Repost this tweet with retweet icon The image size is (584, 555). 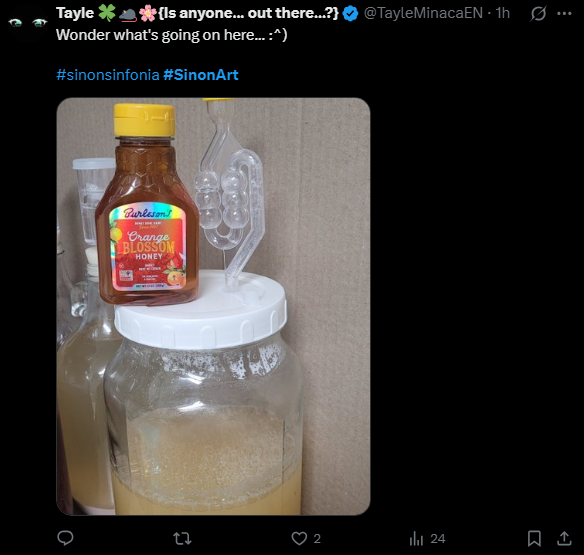click(x=182, y=539)
